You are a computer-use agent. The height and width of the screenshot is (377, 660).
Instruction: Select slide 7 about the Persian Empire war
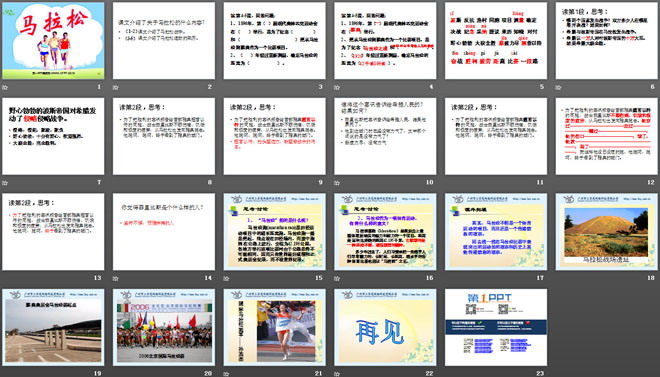click(x=53, y=136)
